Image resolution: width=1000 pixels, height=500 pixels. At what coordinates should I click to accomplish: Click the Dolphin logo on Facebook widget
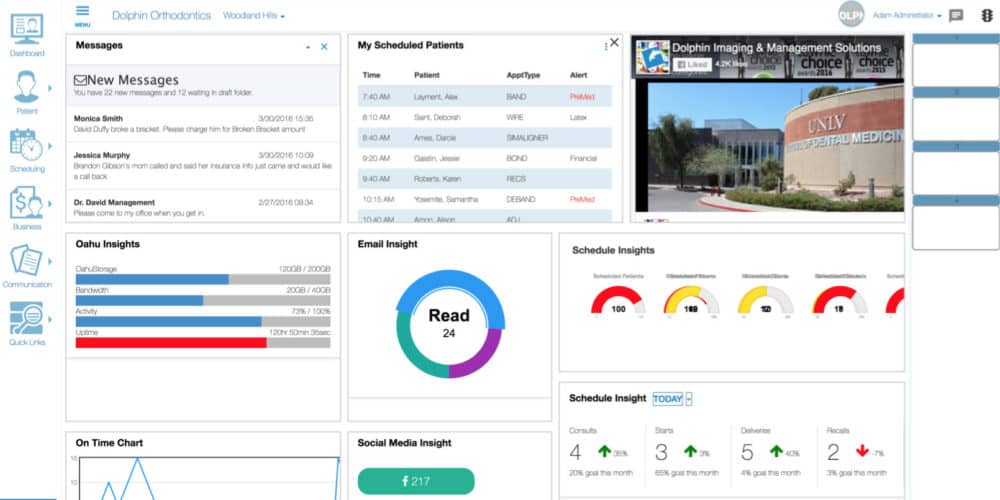tap(652, 57)
